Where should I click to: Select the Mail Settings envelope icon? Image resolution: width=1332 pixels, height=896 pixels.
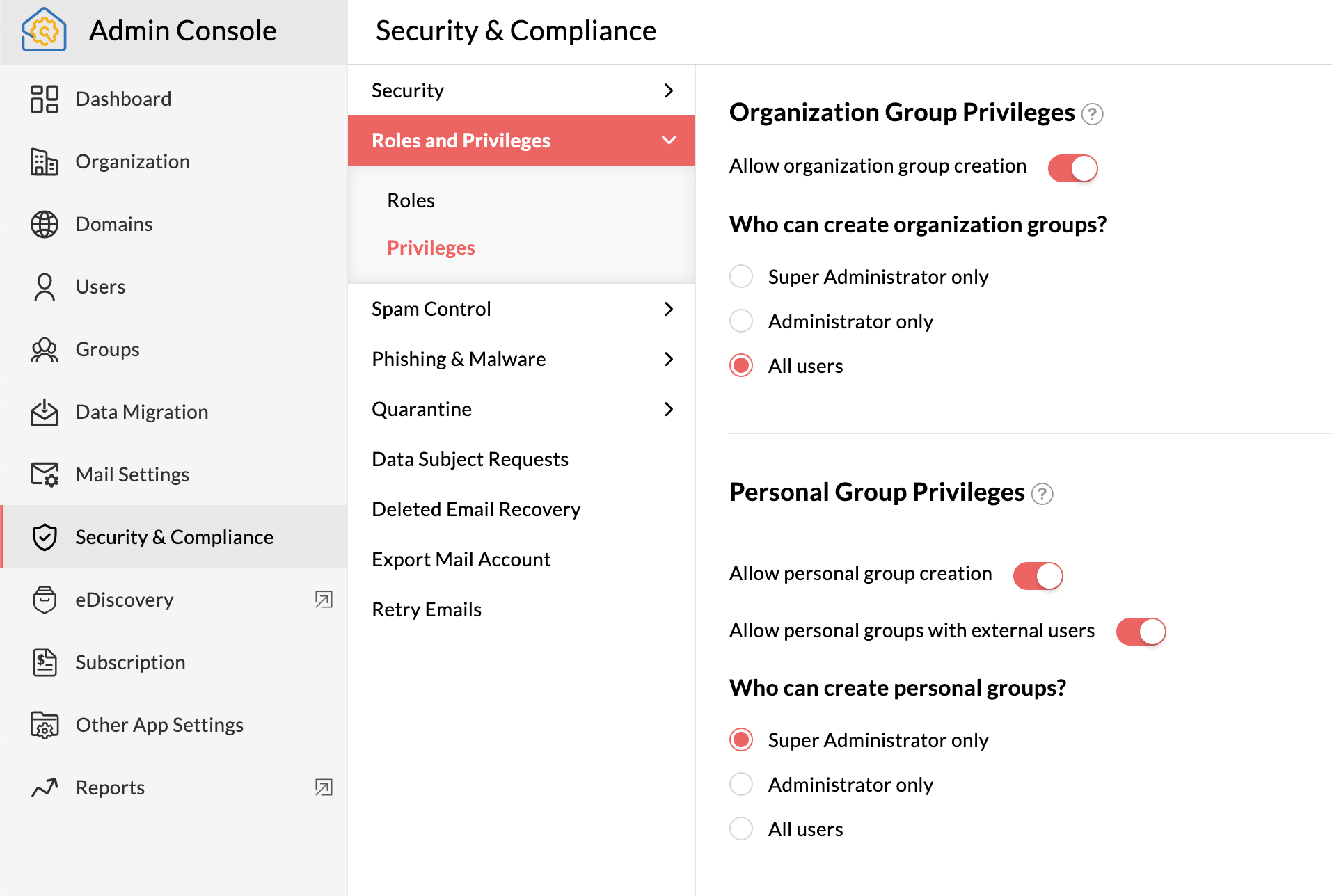point(45,474)
